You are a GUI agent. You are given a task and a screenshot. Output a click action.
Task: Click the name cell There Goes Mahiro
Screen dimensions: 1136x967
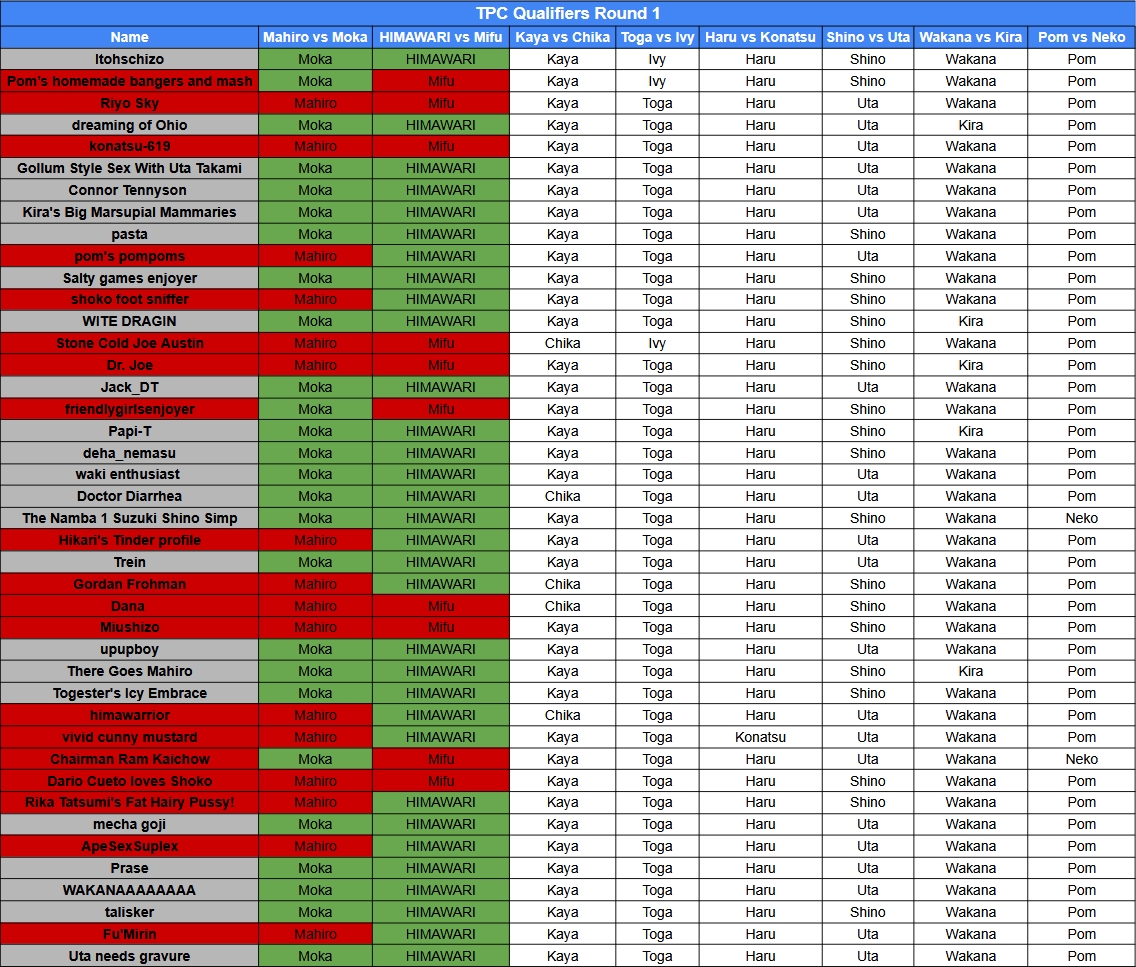click(x=130, y=671)
